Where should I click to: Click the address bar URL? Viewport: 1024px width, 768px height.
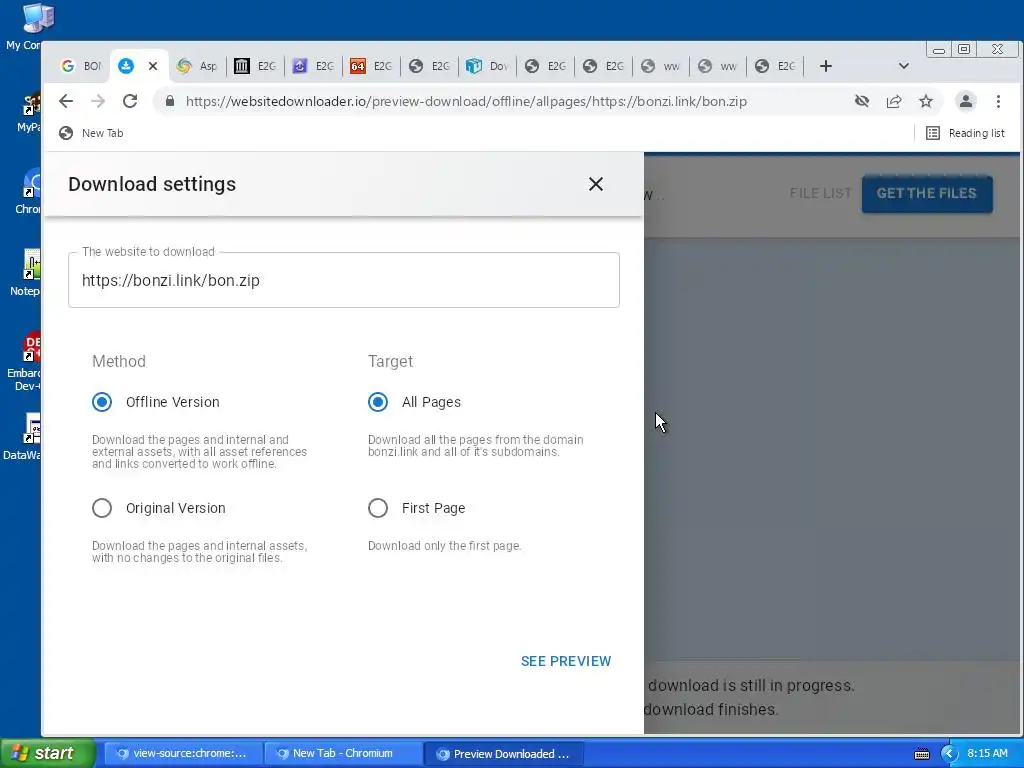tap(466, 101)
